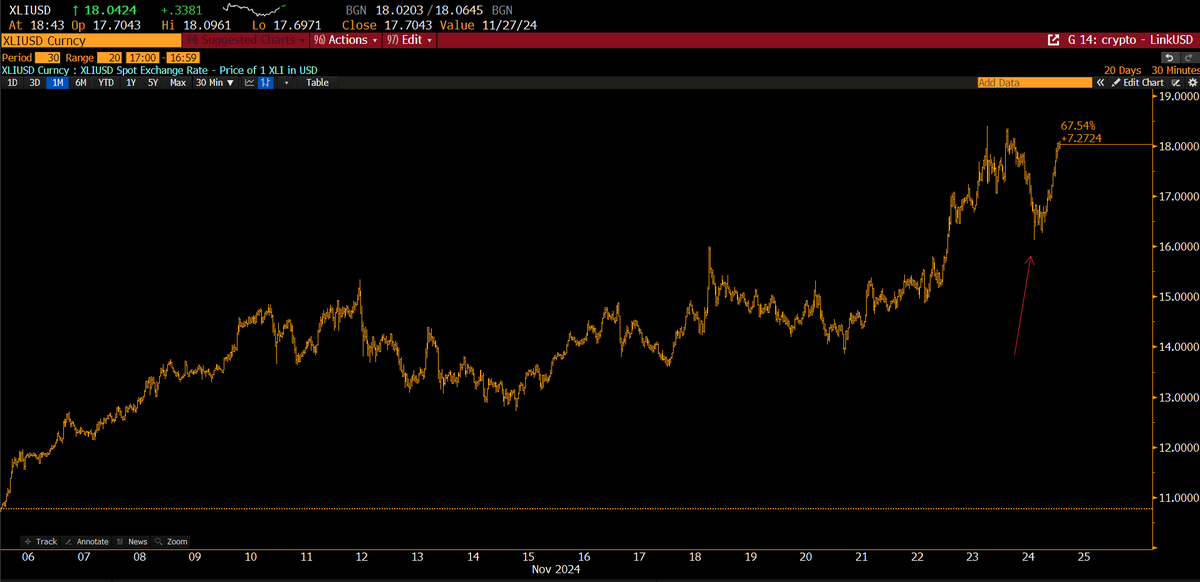Select the YTD range tab
This screenshot has width=1200, height=582.
tap(106, 82)
